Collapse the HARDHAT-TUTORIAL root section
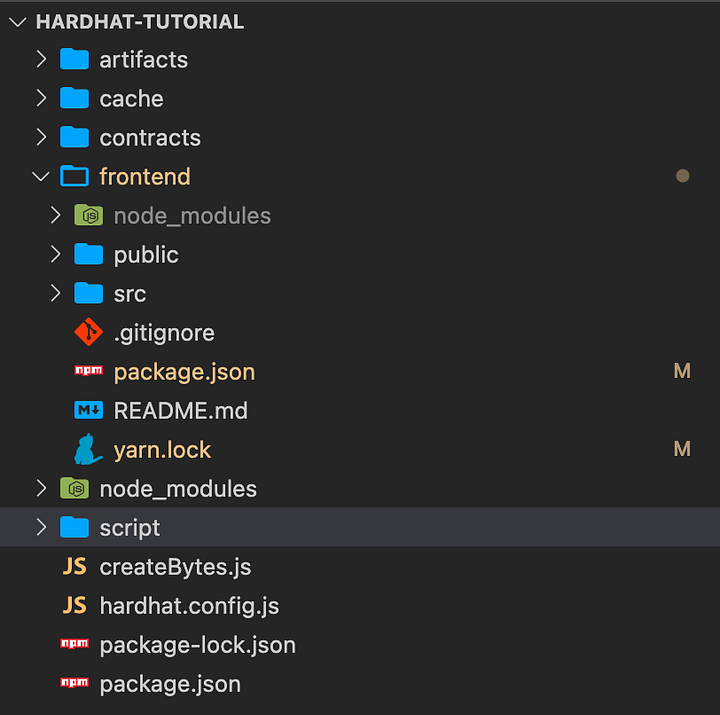 coord(17,22)
